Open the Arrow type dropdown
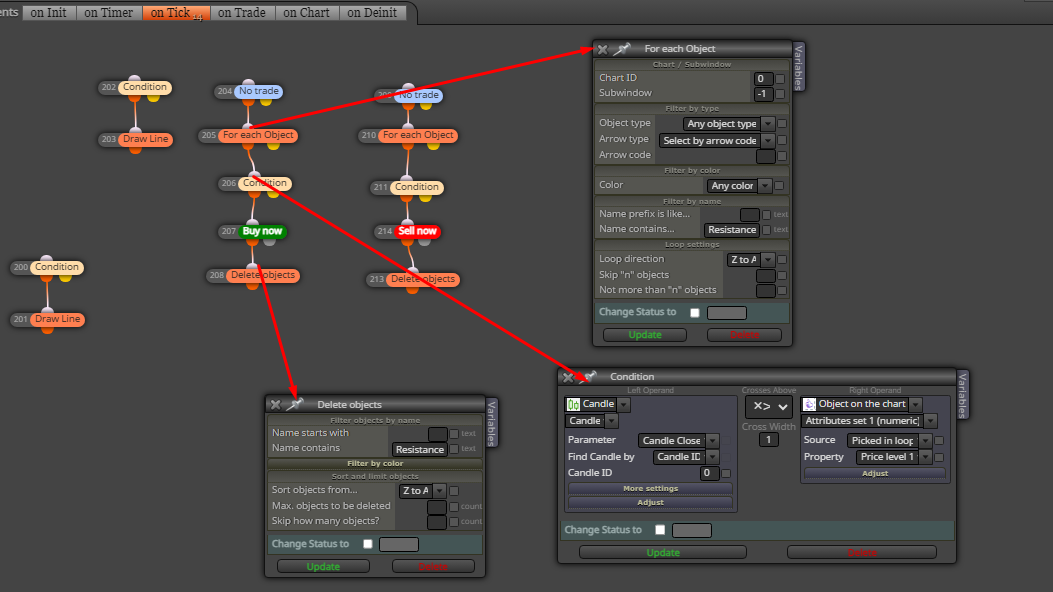Viewport: 1053px width, 592px height. pos(717,141)
